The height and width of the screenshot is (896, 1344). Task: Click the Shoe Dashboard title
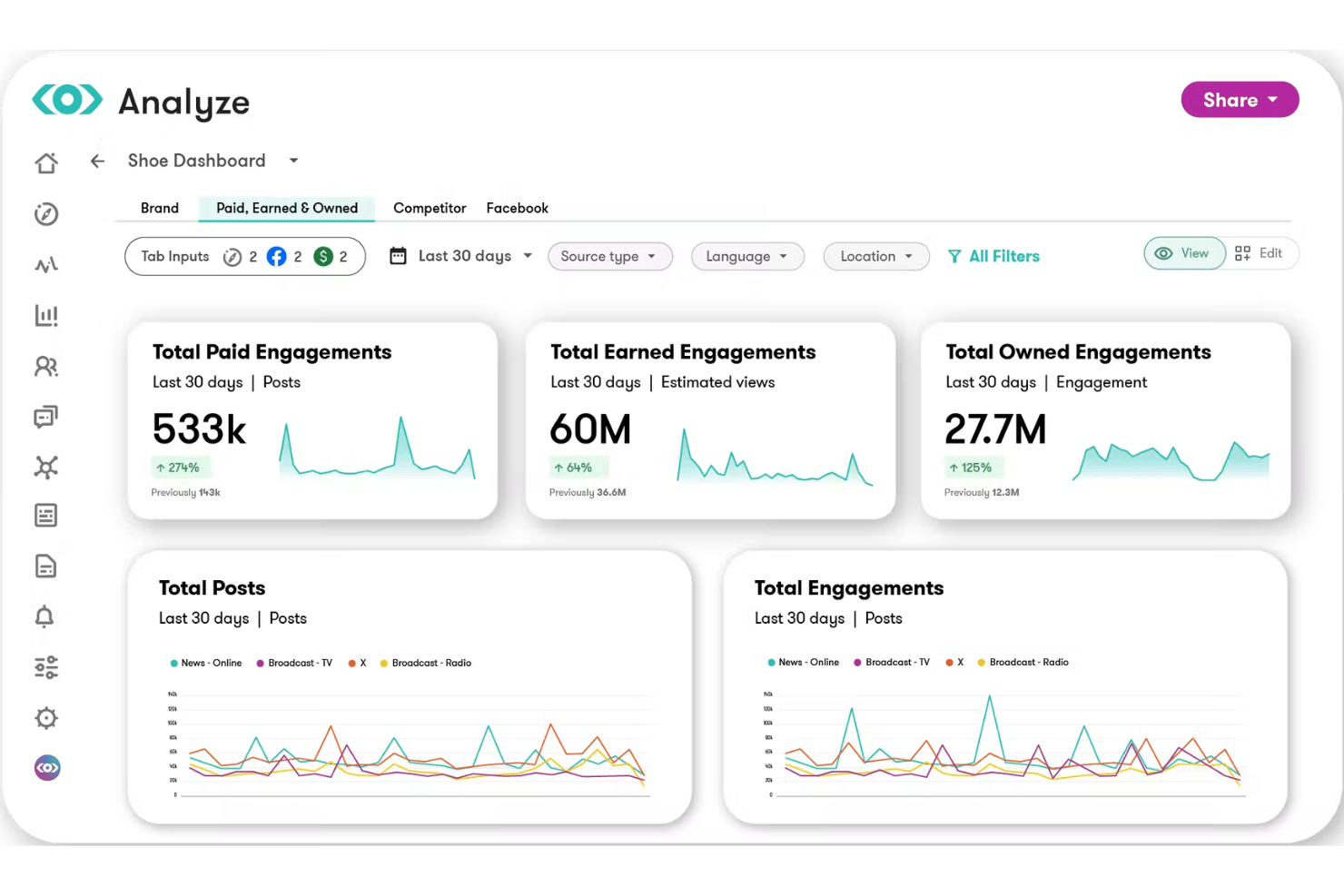197,161
